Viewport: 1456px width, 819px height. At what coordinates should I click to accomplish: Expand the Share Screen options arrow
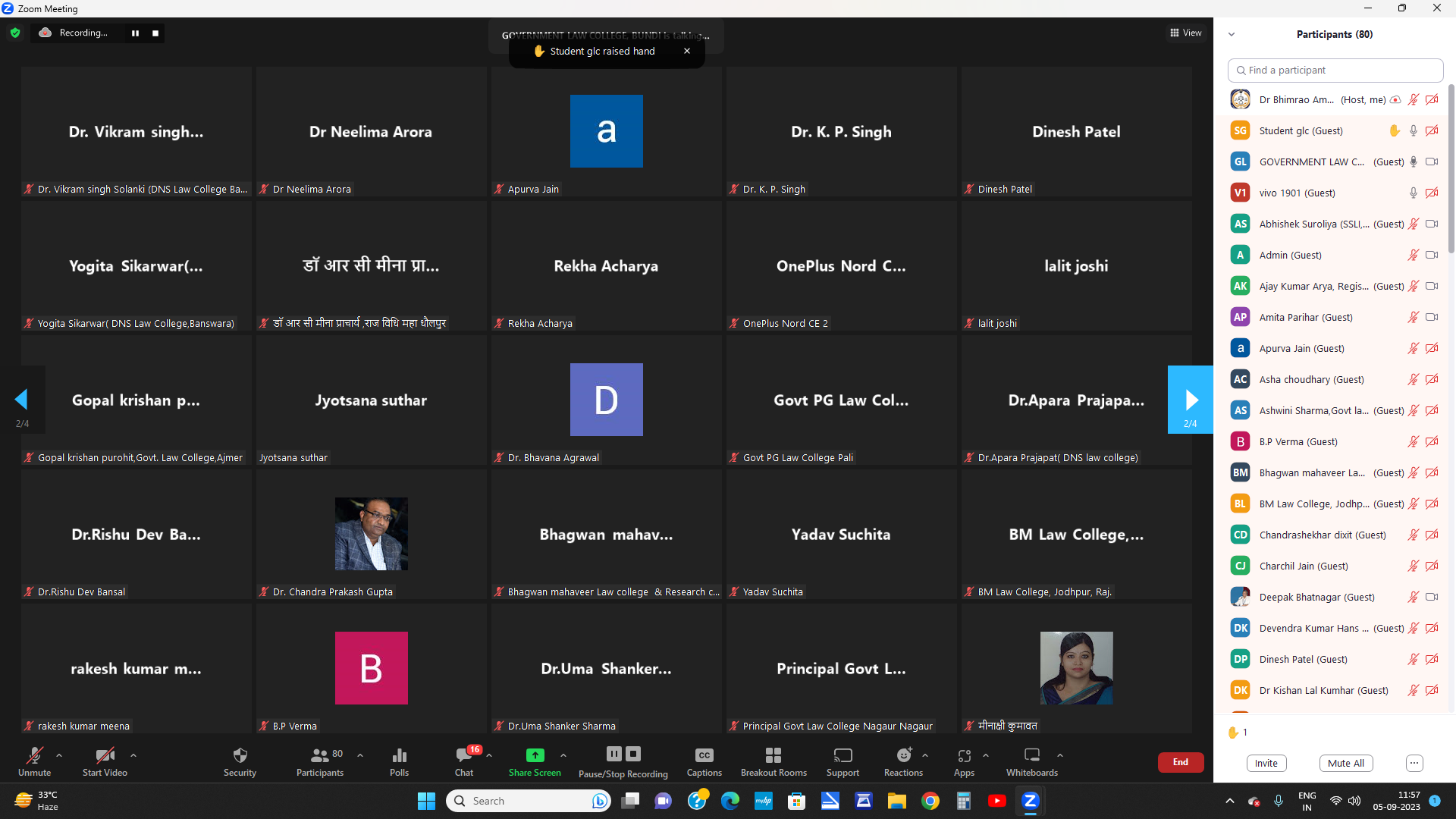pos(563,755)
